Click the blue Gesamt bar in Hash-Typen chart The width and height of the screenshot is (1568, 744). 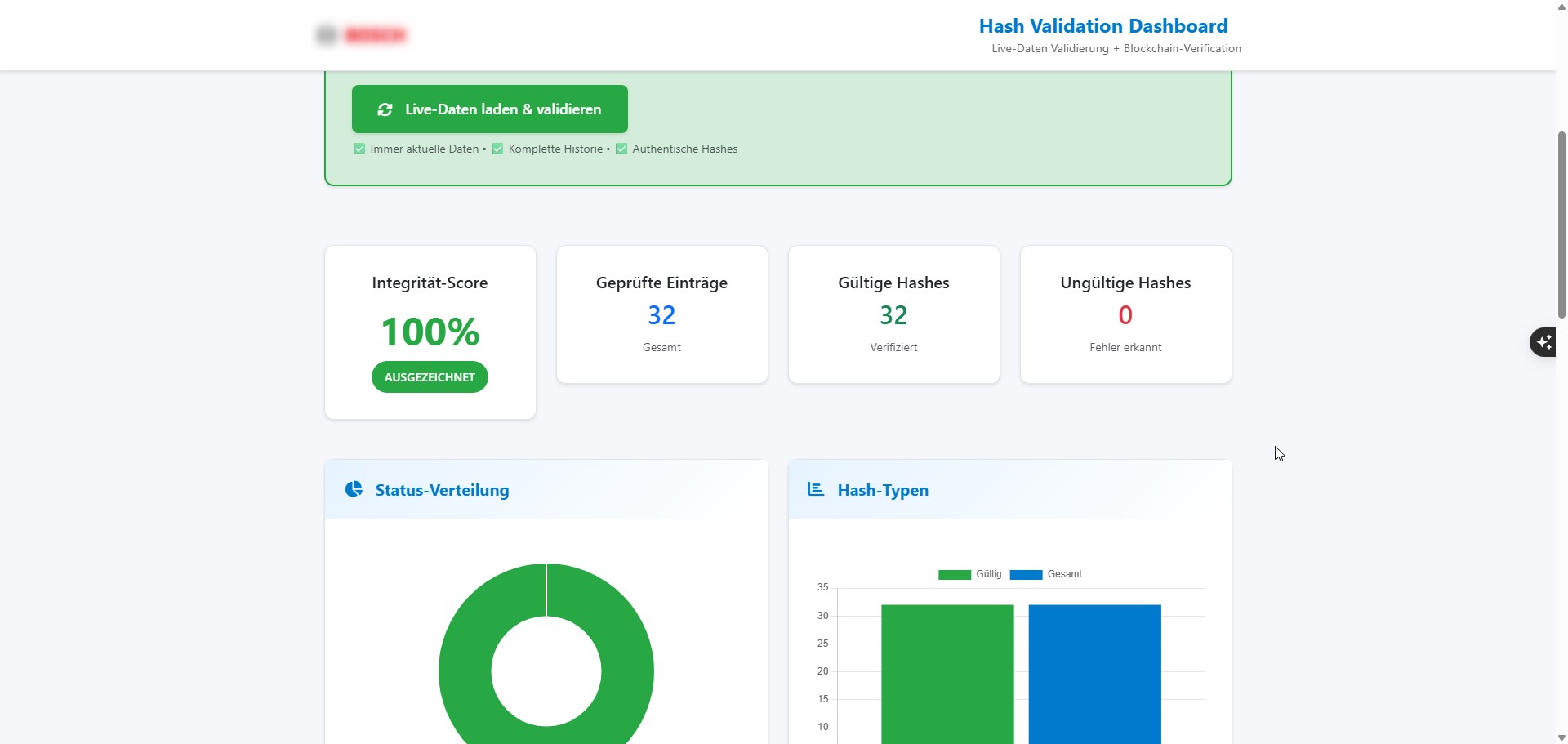(1094, 670)
